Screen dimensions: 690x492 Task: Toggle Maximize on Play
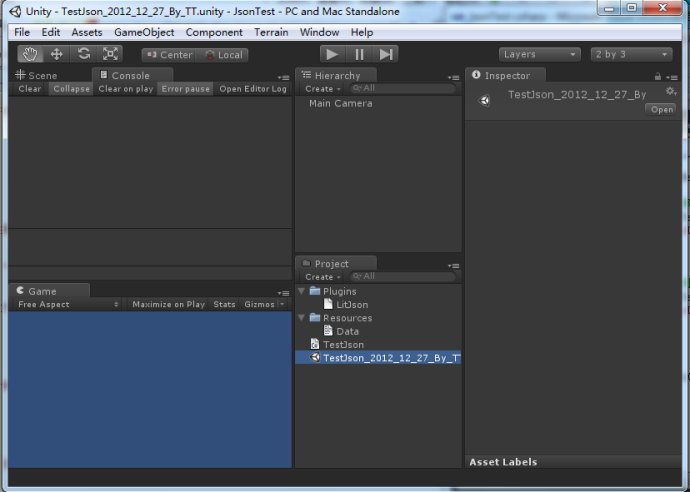[169, 305]
